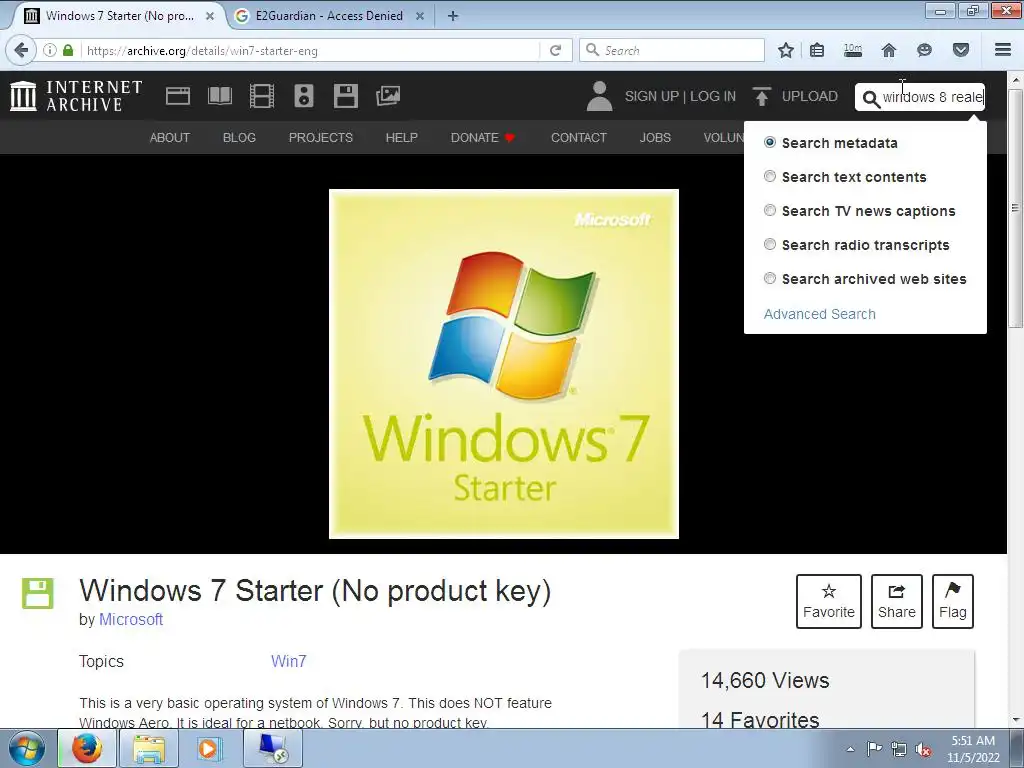Select Search TV news captions option
The height and width of the screenshot is (768, 1024).
click(x=770, y=210)
